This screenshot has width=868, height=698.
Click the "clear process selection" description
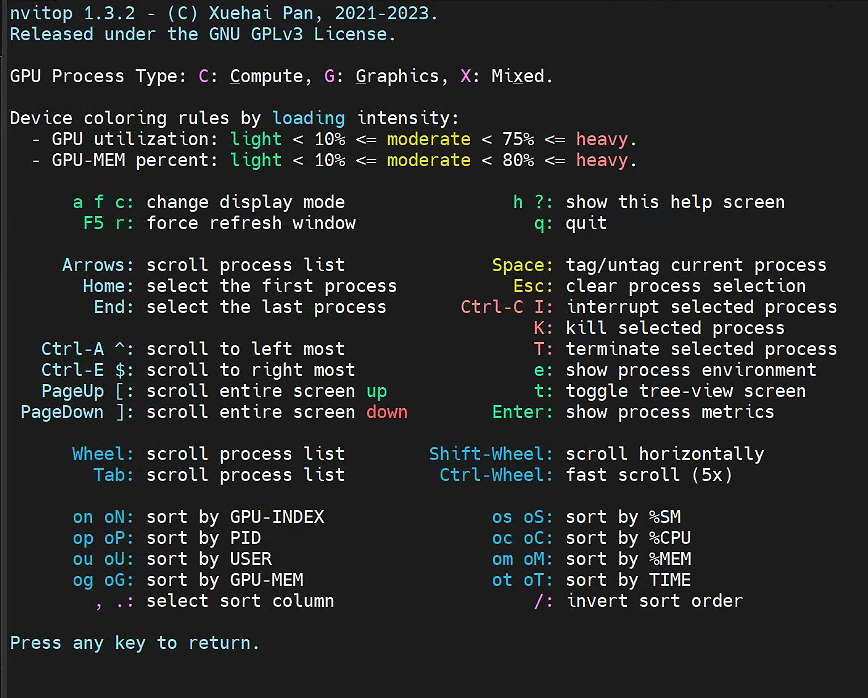685,286
